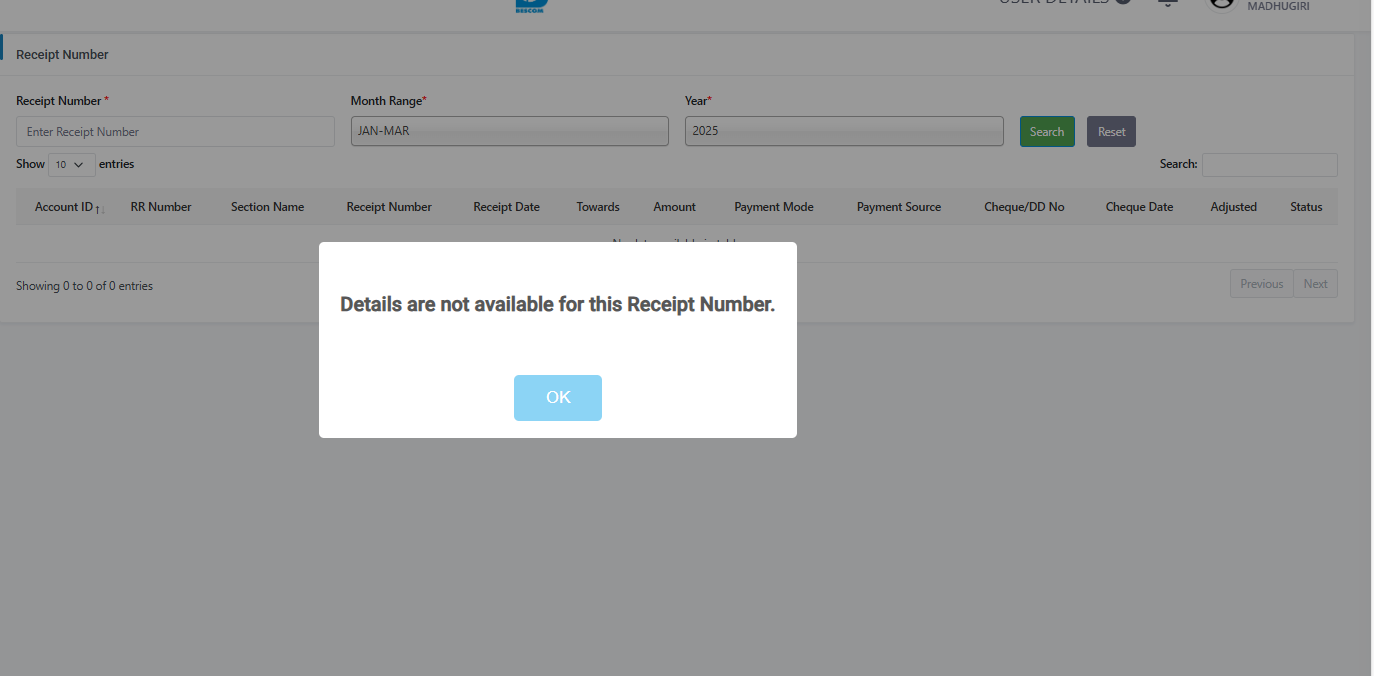Sort table by Receipt Date header

pos(506,207)
